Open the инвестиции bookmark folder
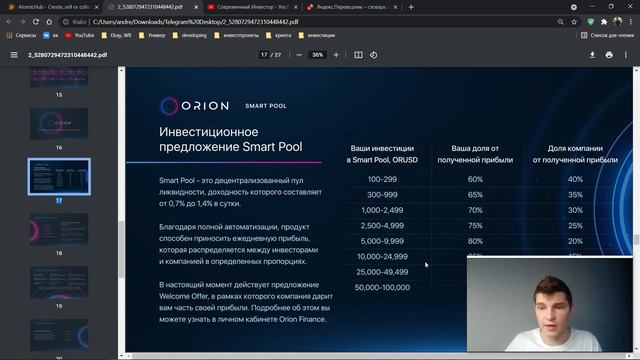Screen dimensions: 640x360 tap(317, 35)
